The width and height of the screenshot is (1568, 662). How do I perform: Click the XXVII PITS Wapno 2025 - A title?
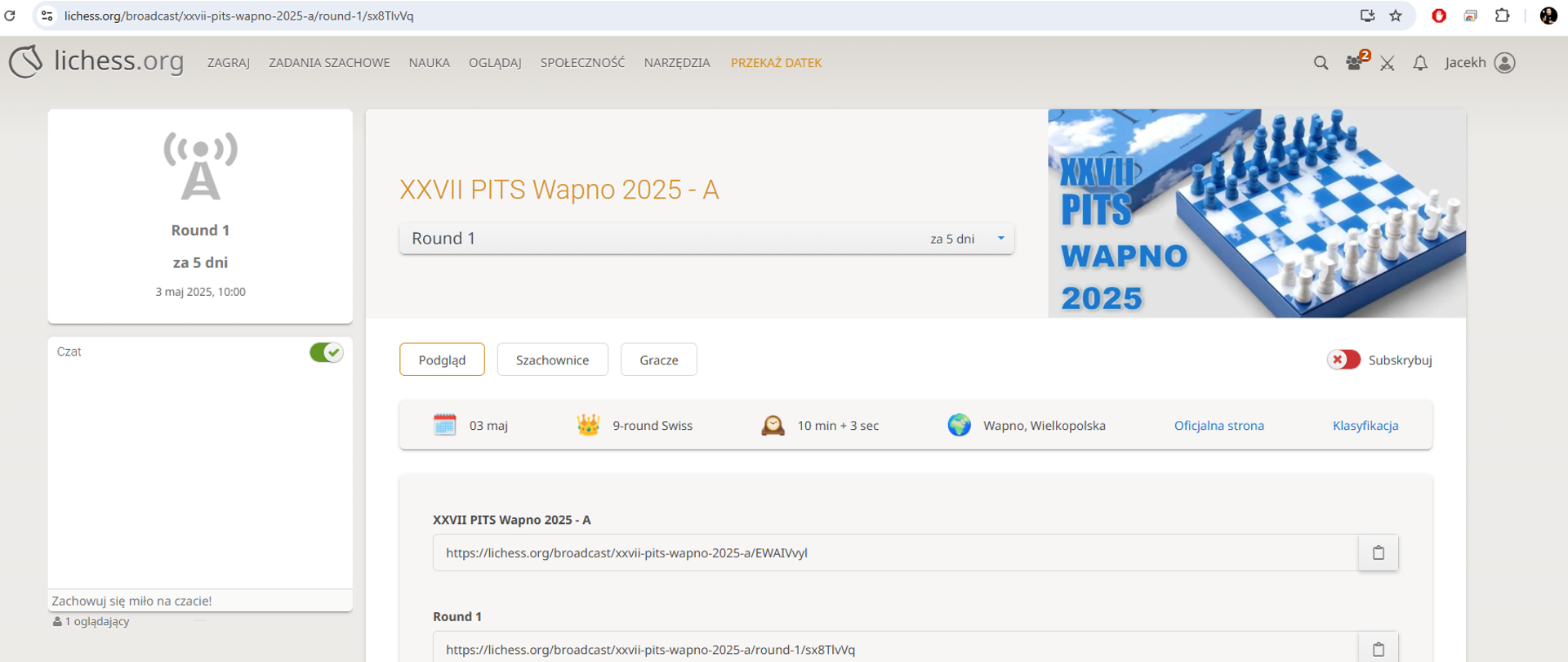[559, 190]
